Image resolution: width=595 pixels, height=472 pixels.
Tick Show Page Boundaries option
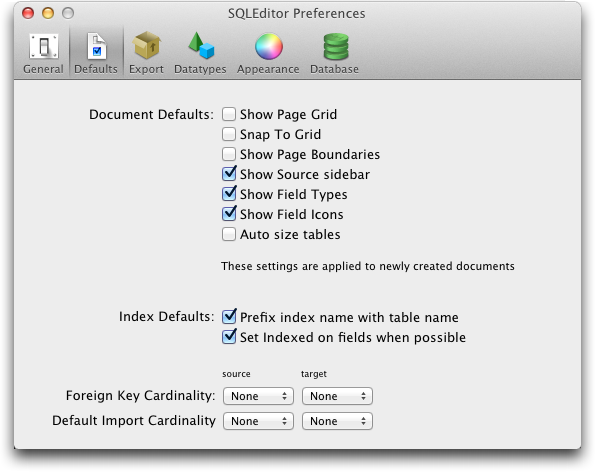pyautogui.click(x=229, y=154)
